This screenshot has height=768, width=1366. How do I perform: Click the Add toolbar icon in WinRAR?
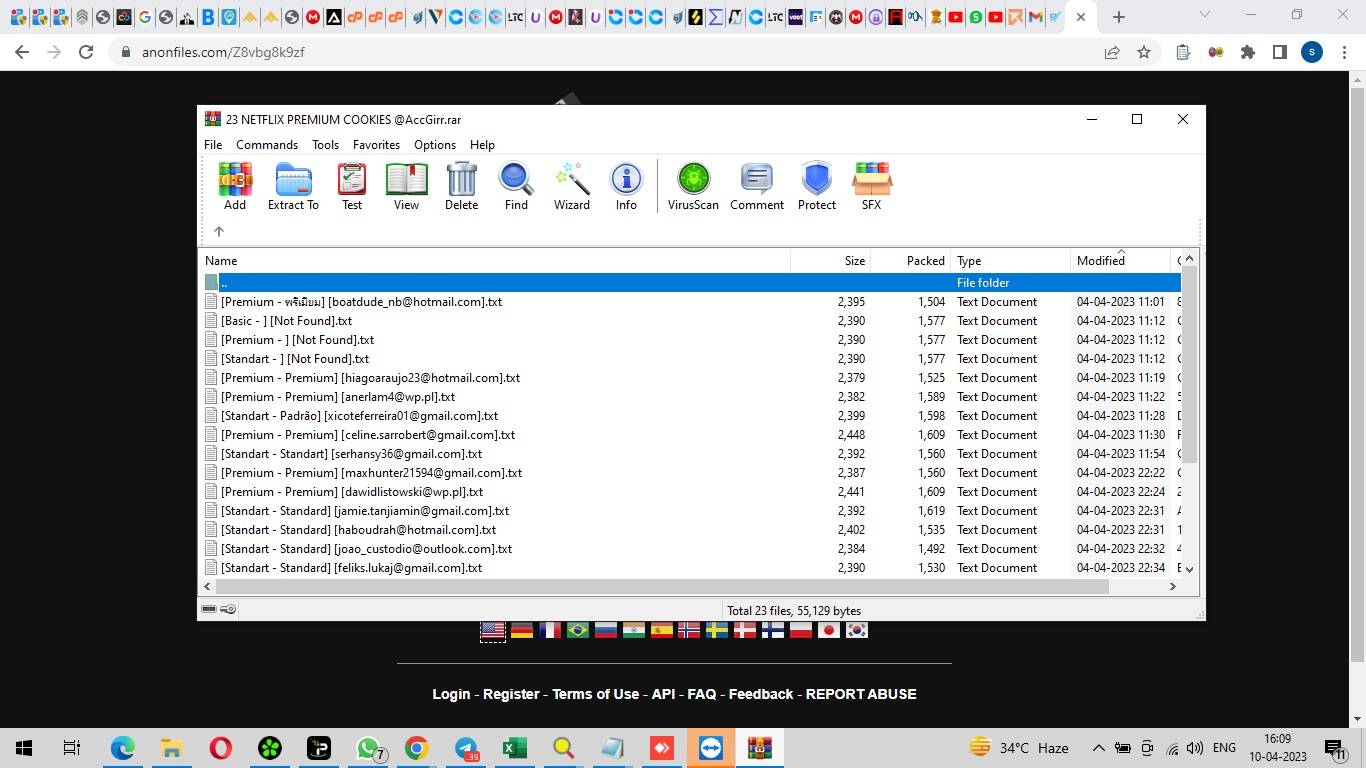click(x=235, y=187)
